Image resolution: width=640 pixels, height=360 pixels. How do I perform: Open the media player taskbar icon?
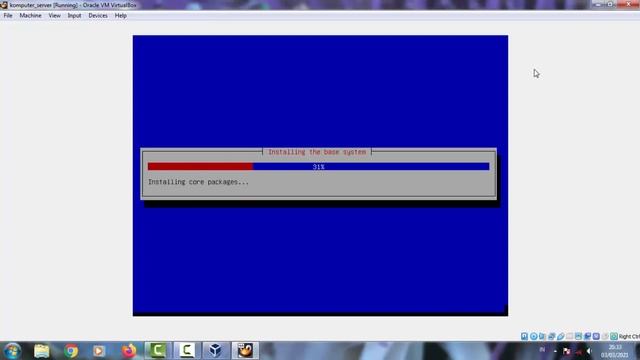(99, 351)
